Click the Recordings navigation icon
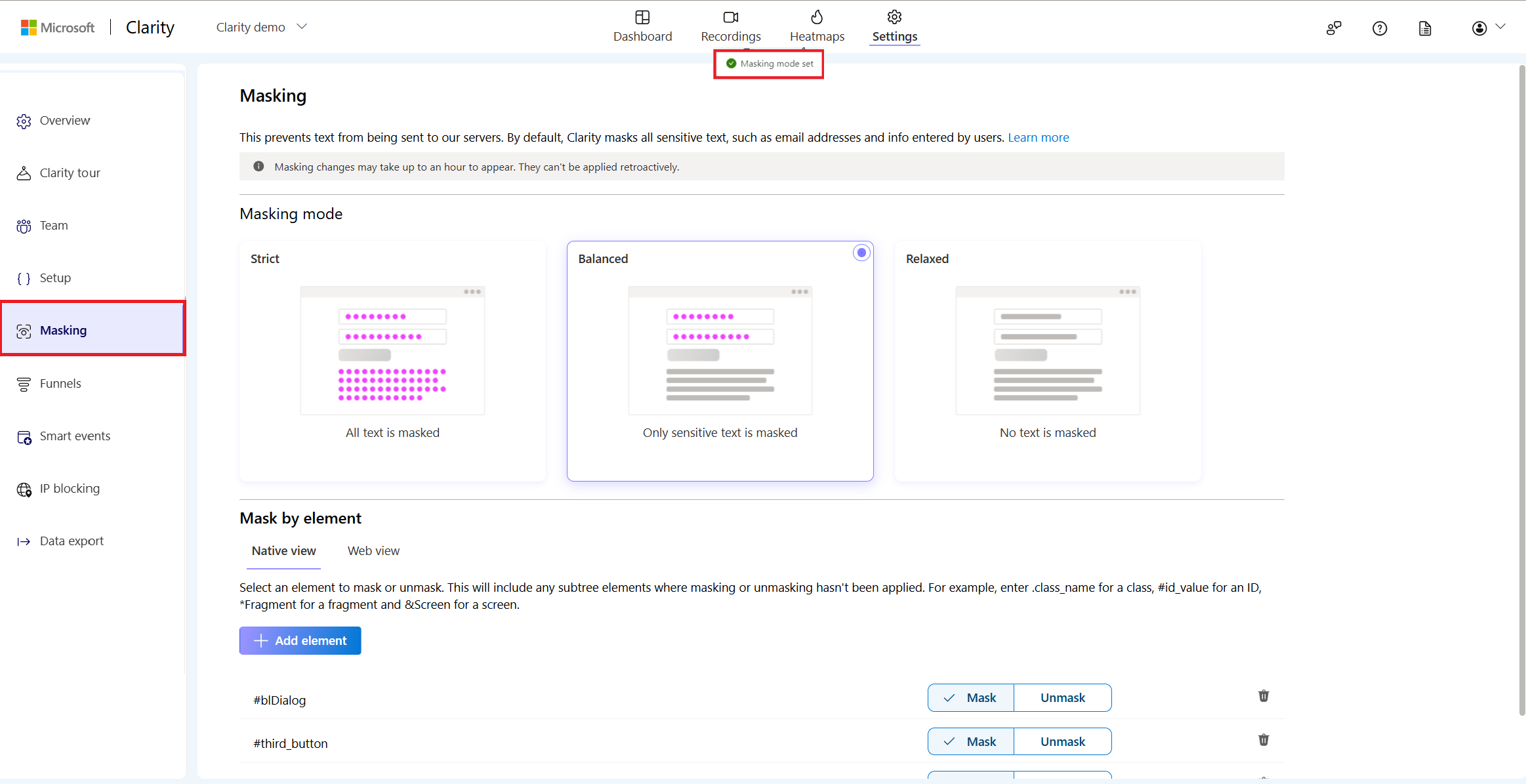This screenshot has height=784, width=1526. 729,16
